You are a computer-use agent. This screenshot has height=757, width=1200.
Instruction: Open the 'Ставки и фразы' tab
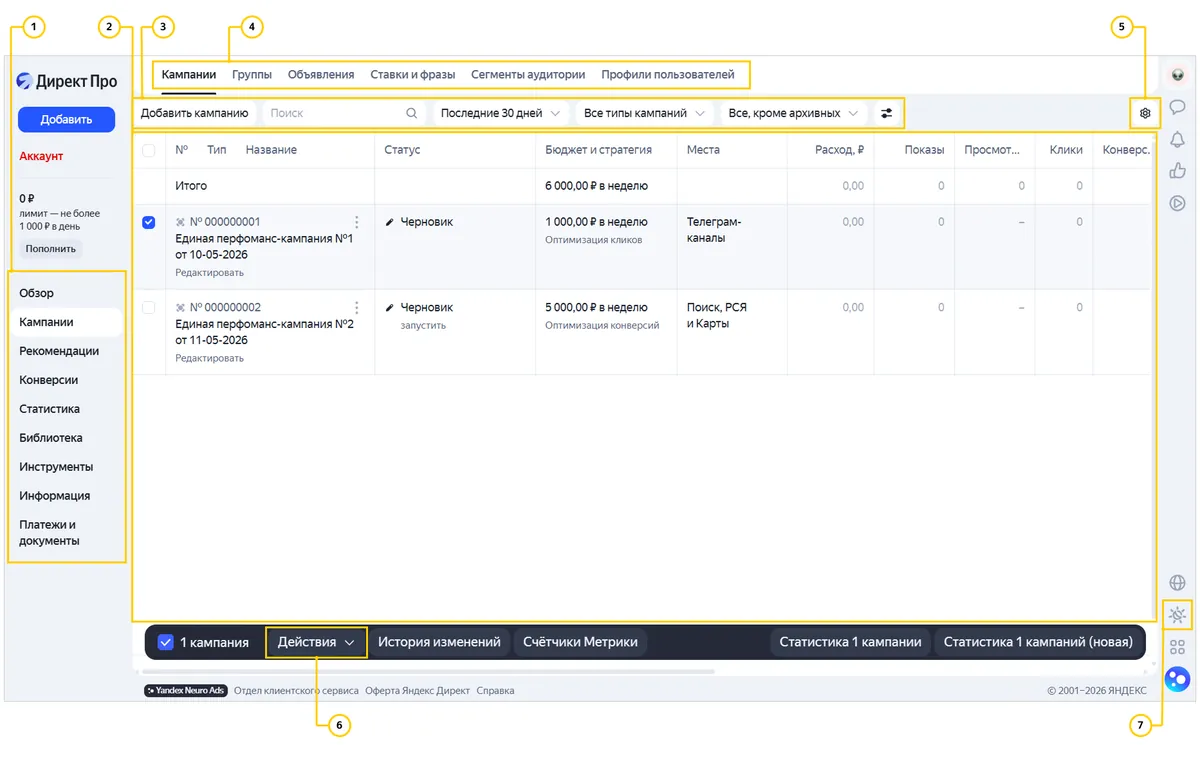pyautogui.click(x=413, y=74)
